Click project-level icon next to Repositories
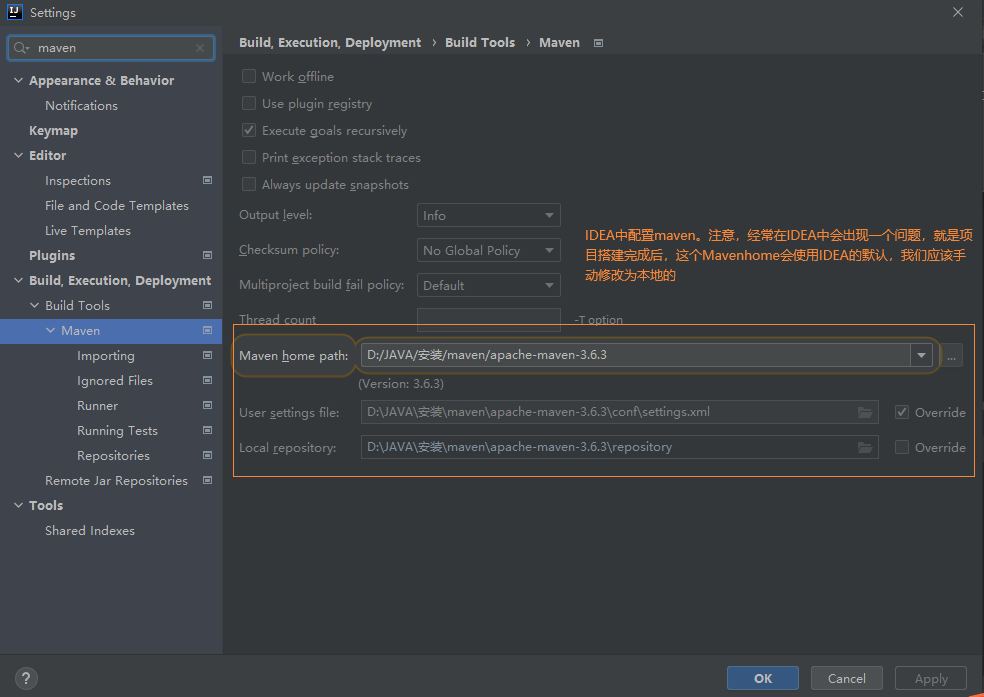This screenshot has height=697, width=984. (207, 455)
